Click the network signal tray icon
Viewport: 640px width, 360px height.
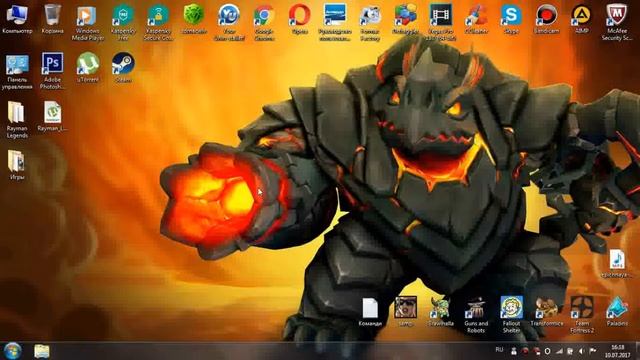coord(559,351)
